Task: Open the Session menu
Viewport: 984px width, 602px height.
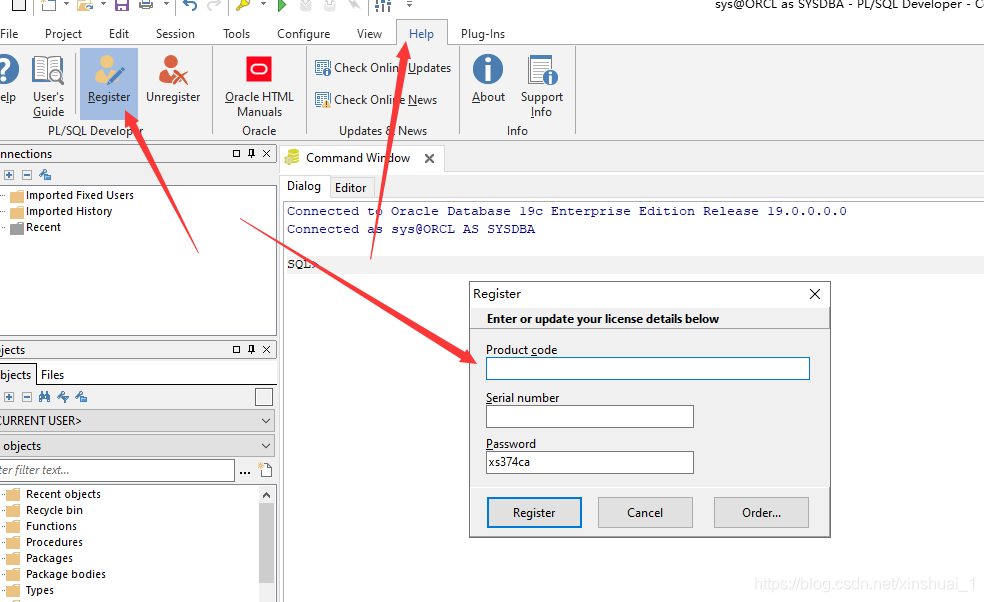Action: [x=175, y=34]
